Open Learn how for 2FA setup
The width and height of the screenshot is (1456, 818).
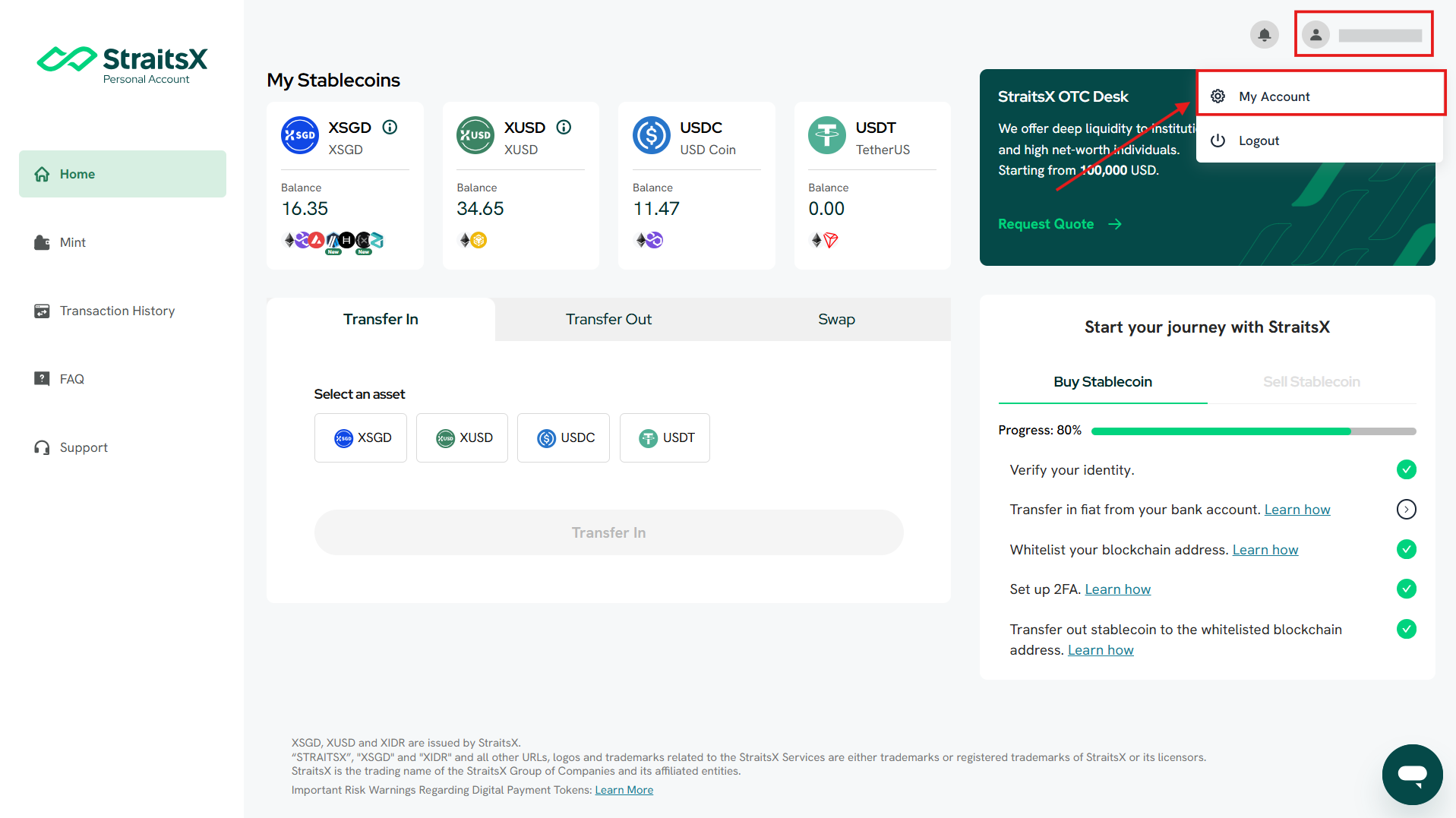[x=1117, y=589]
